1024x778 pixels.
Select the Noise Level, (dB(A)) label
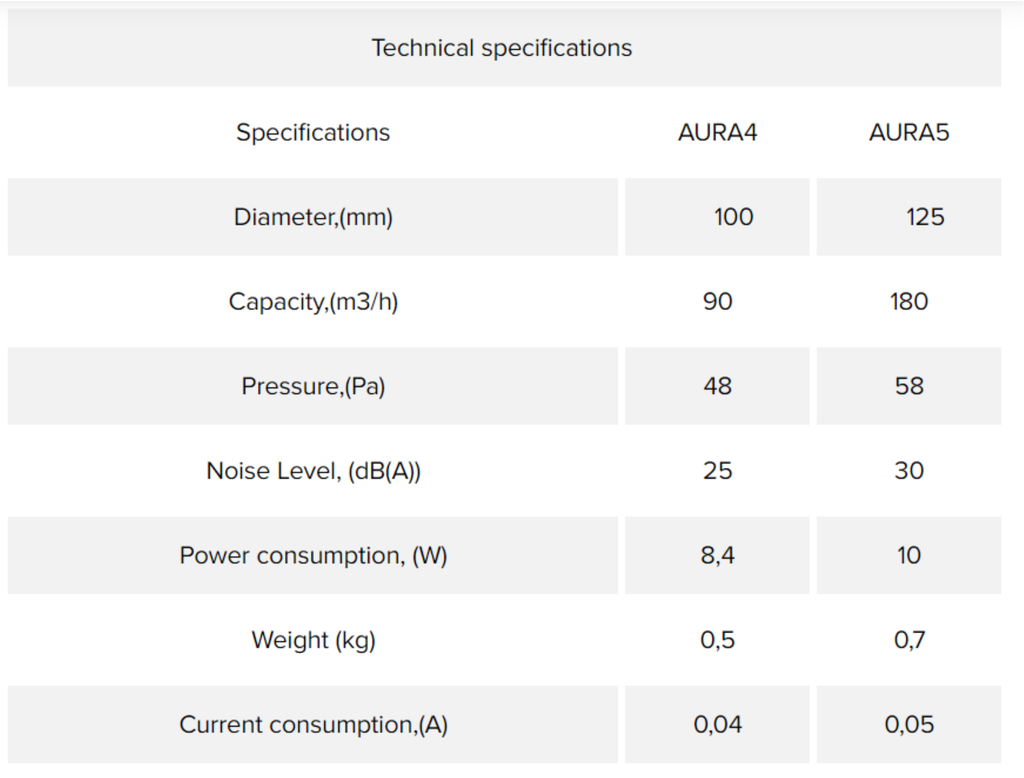pos(313,471)
